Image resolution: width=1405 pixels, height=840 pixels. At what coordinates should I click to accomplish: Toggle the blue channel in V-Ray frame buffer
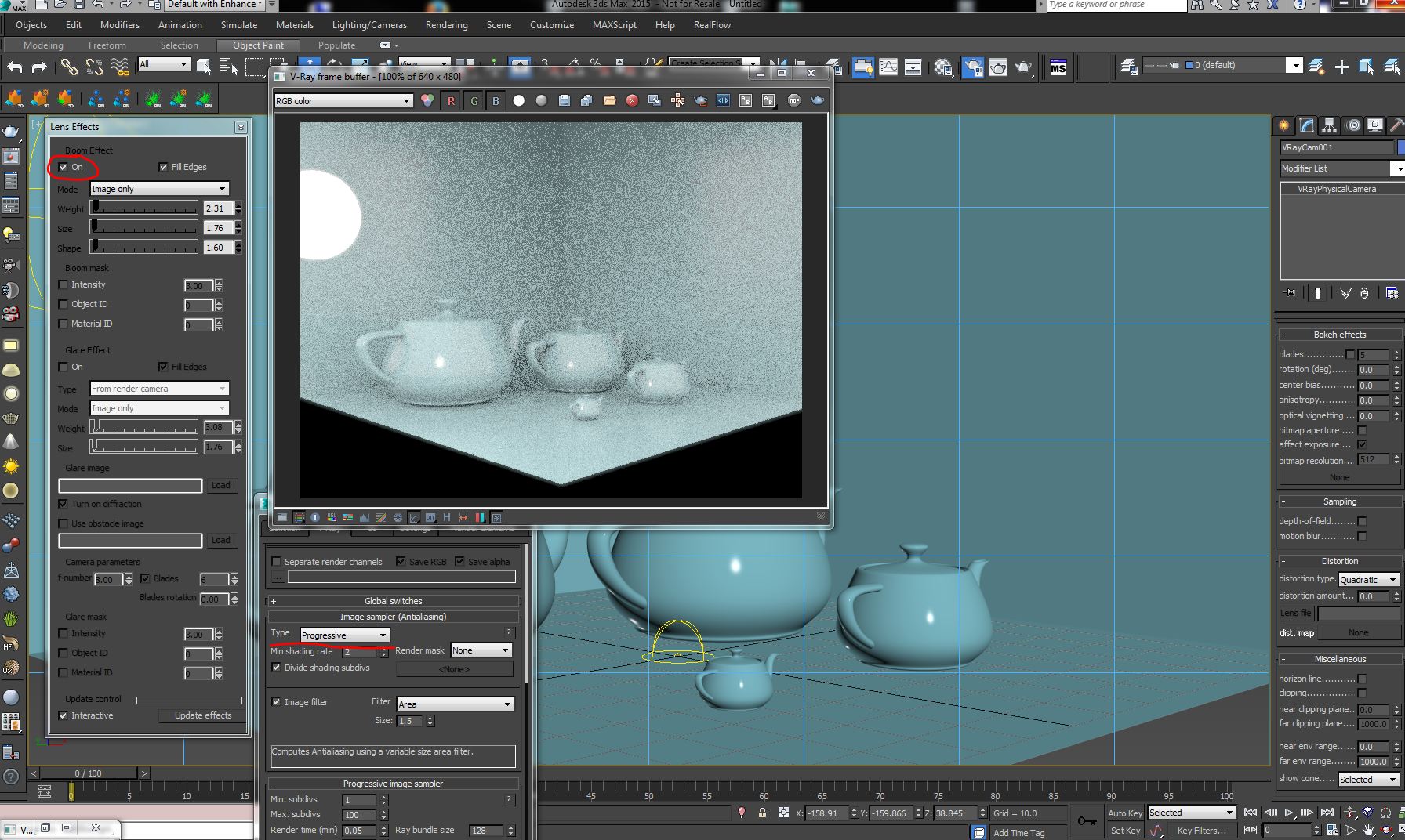[x=496, y=100]
